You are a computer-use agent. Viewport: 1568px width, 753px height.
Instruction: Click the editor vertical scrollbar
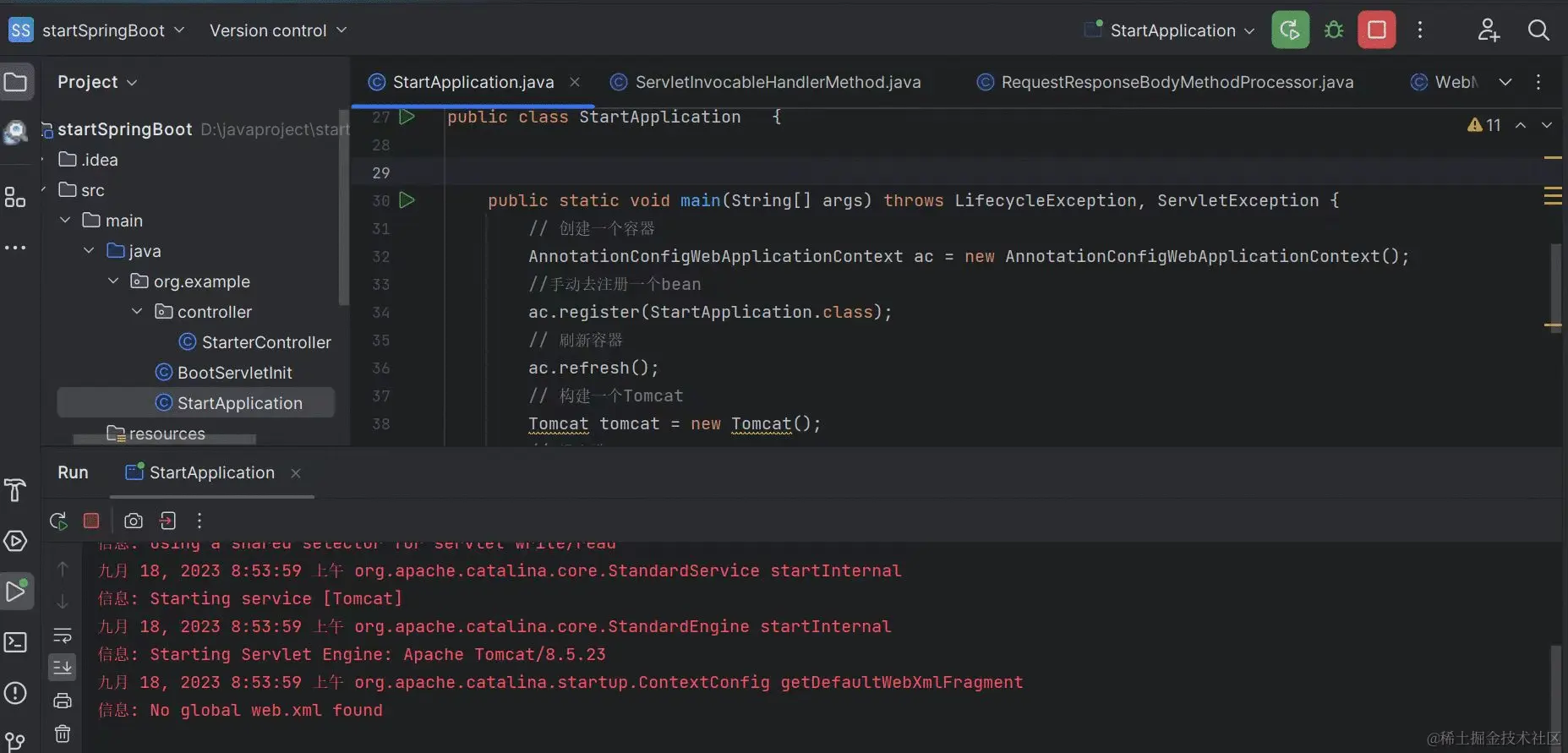coord(1555,287)
